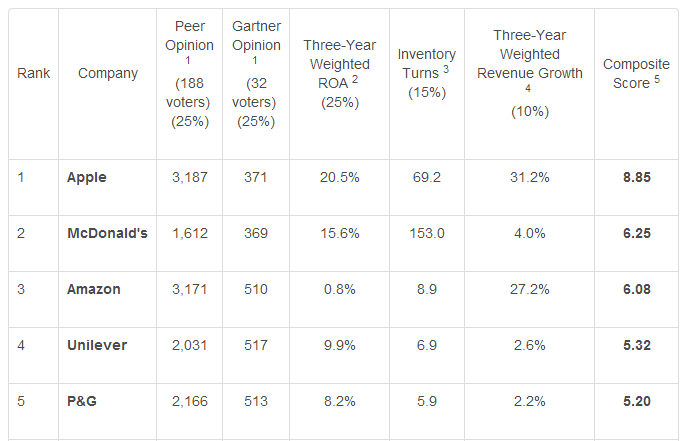Click the Inventory Turns column header
This screenshot has height=441, width=687.
427,73
